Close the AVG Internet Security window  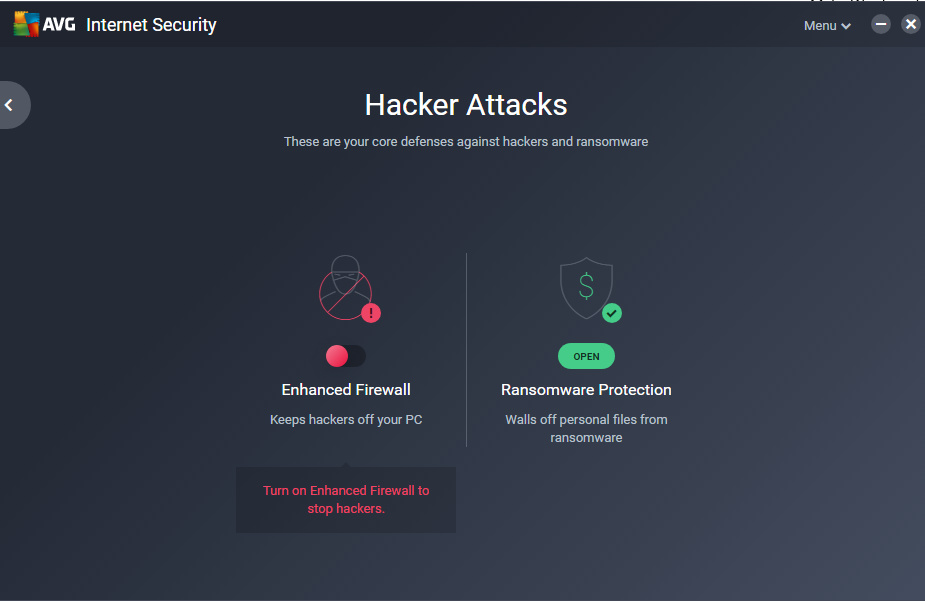click(911, 24)
